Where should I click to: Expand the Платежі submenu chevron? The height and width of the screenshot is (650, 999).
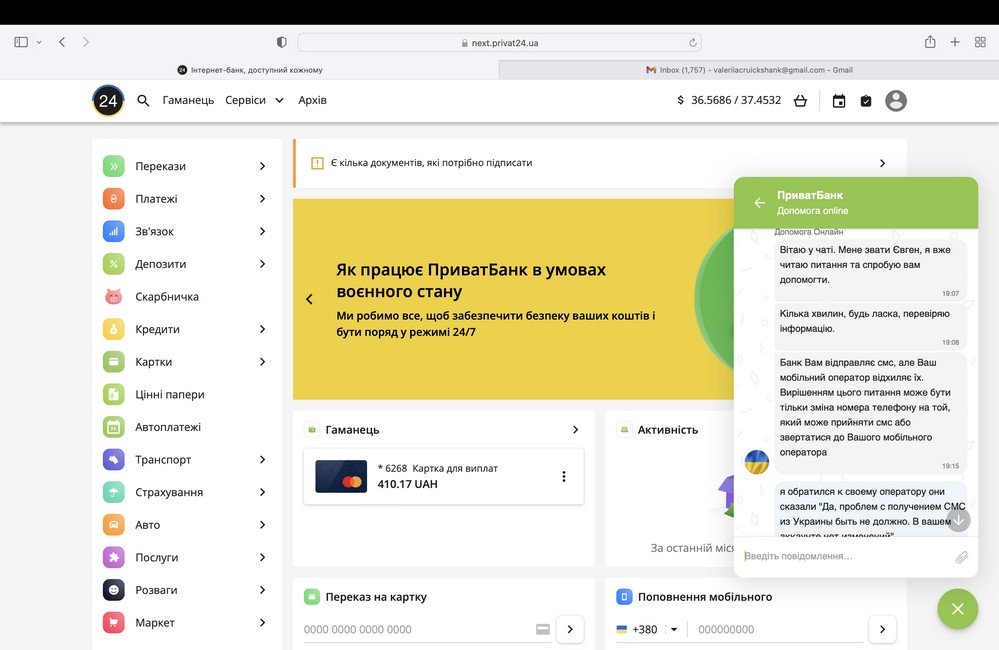point(262,199)
